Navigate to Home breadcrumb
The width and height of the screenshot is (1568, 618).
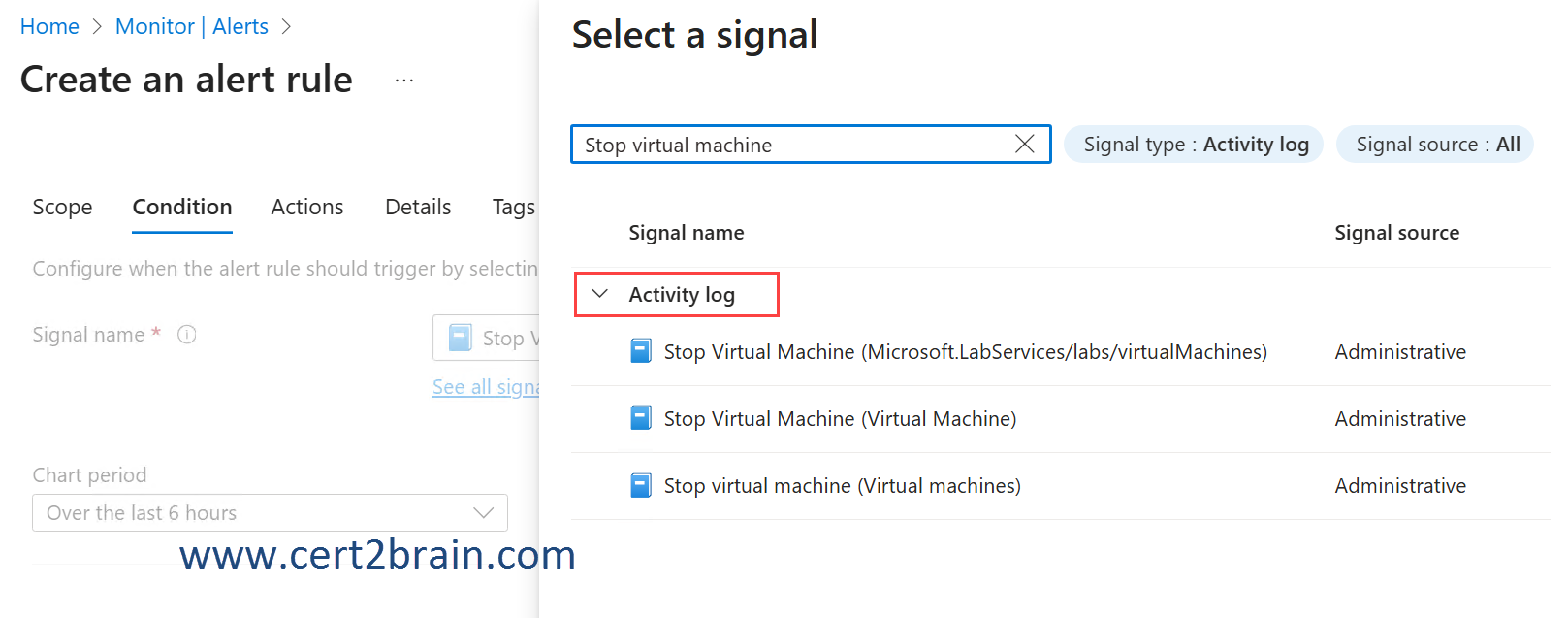pyautogui.click(x=49, y=27)
